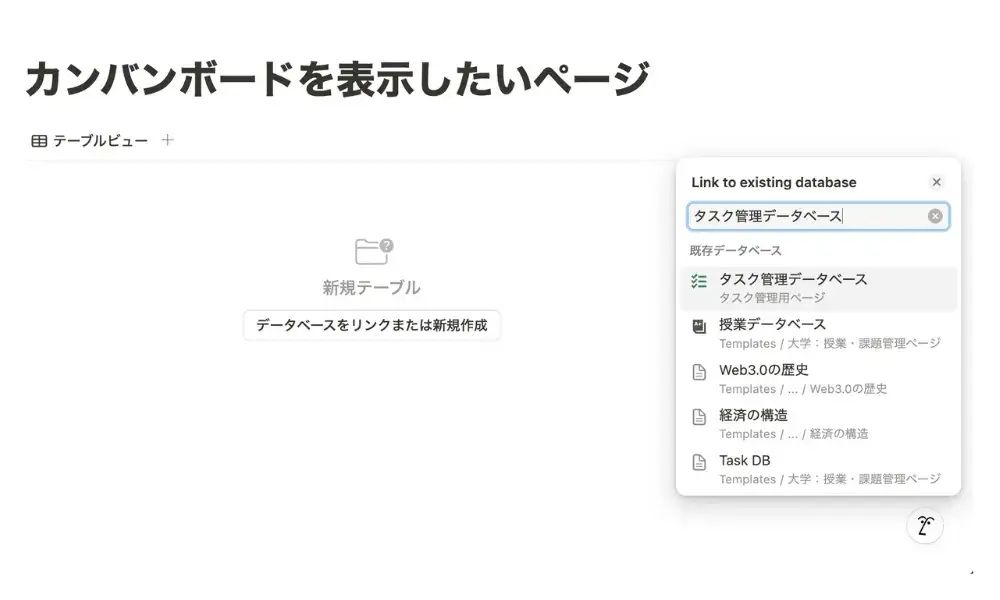Click the 新規テーブル placeholder text
This screenshot has width=1000, height=600.
click(371, 288)
